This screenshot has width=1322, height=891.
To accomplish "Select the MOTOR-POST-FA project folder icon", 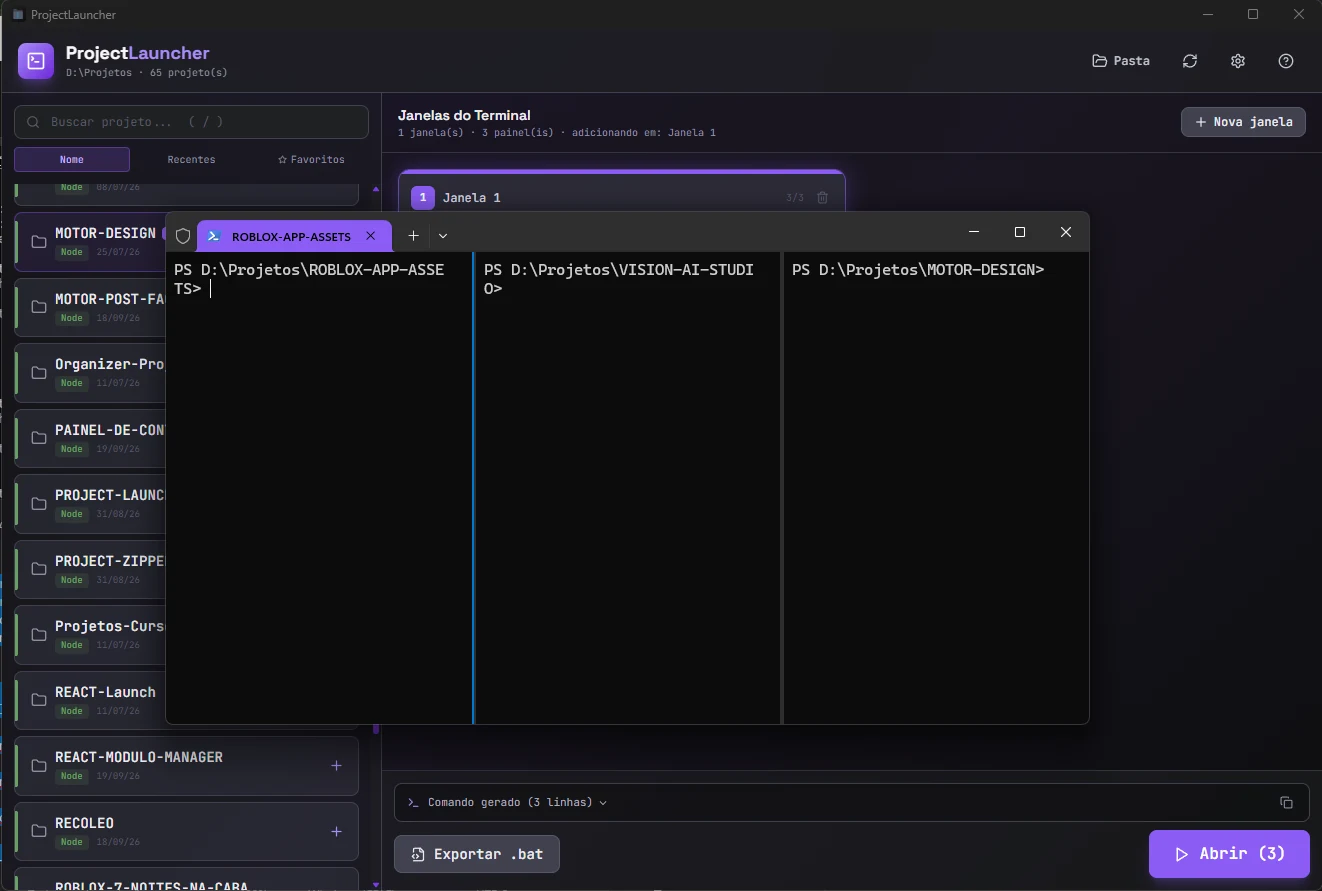I will coord(39,307).
